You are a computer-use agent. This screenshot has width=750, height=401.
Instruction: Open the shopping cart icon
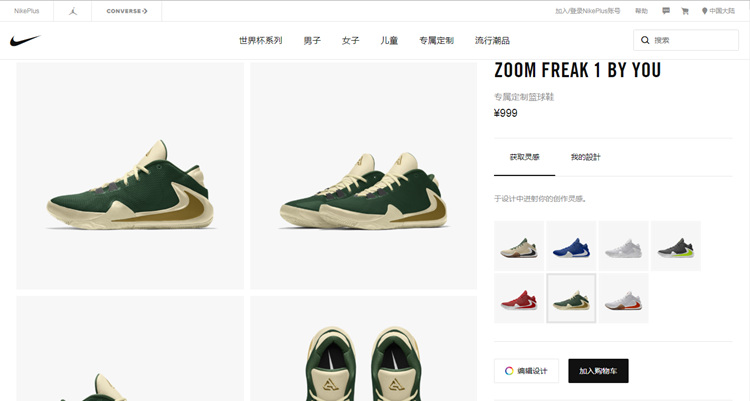click(x=685, y=11)
